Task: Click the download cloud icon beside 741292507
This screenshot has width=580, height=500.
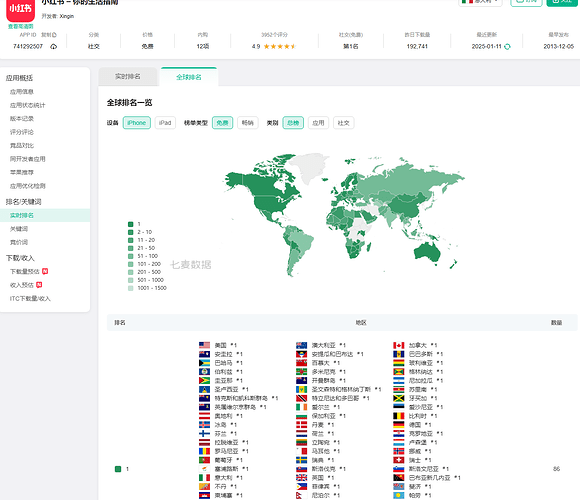Action: point(54,47)
